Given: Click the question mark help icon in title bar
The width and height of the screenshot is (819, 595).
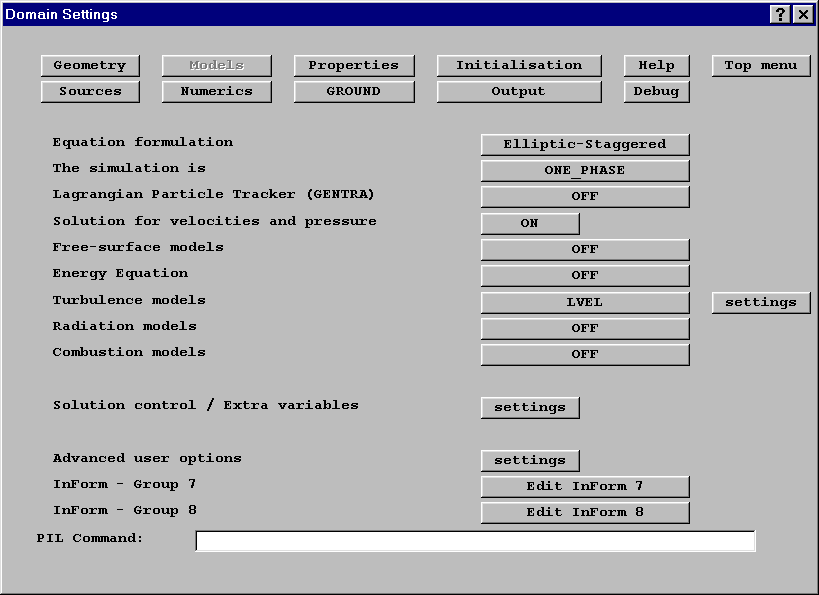Looking at the screenshot, I should 780,14.
